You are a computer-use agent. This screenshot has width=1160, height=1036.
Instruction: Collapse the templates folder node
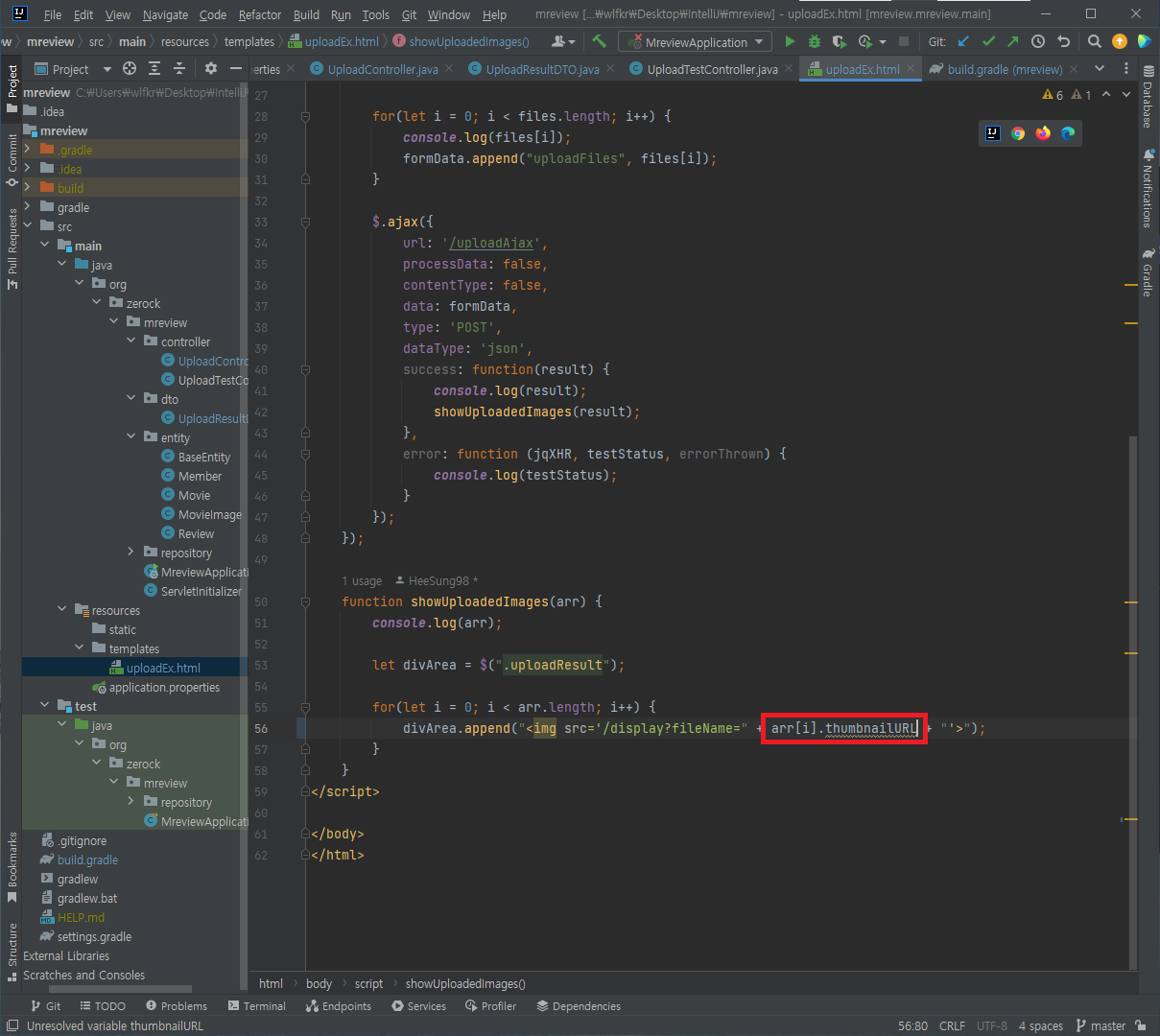pos(80,647)
